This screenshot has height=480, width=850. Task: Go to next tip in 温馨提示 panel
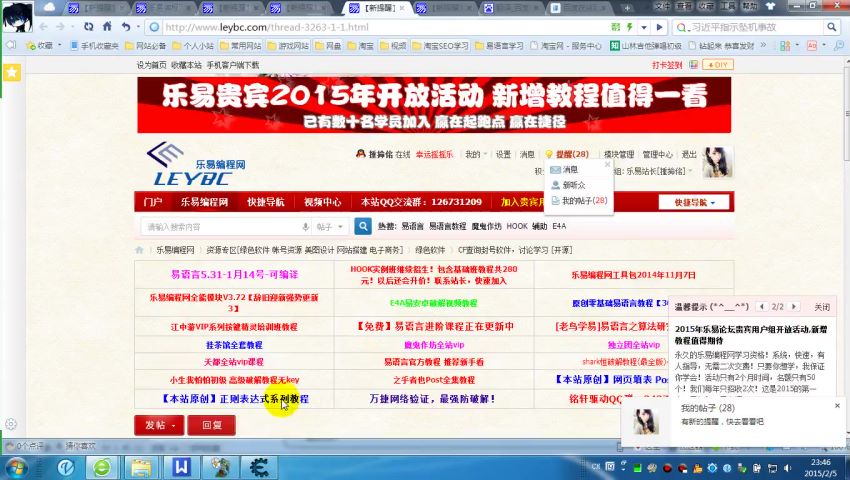[x=794, y=306]
